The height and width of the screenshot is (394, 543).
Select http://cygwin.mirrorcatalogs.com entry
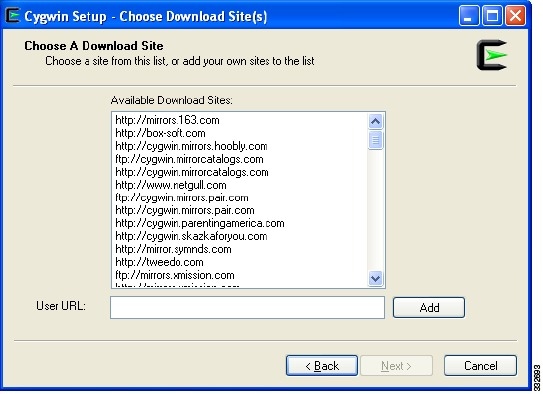click(192, 172)
